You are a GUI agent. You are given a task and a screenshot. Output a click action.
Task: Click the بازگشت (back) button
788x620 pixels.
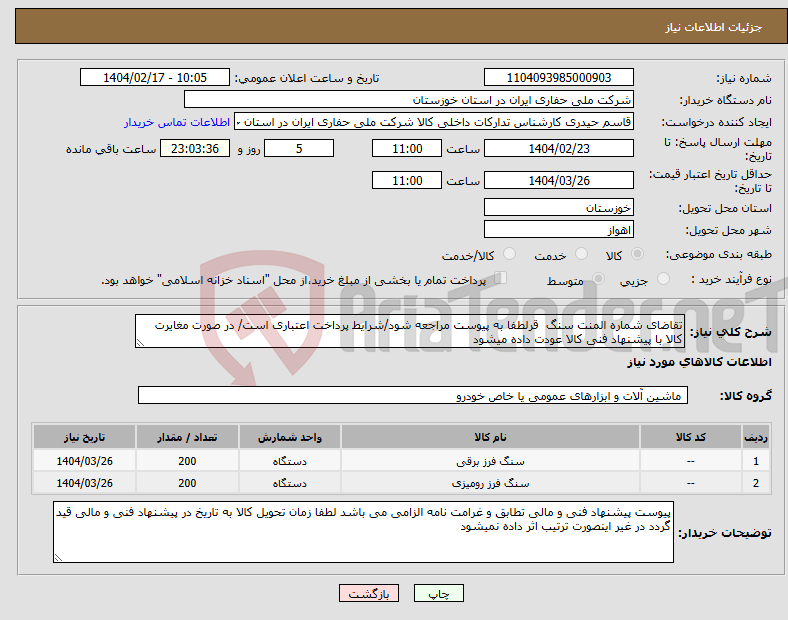(x=369, y=593)
